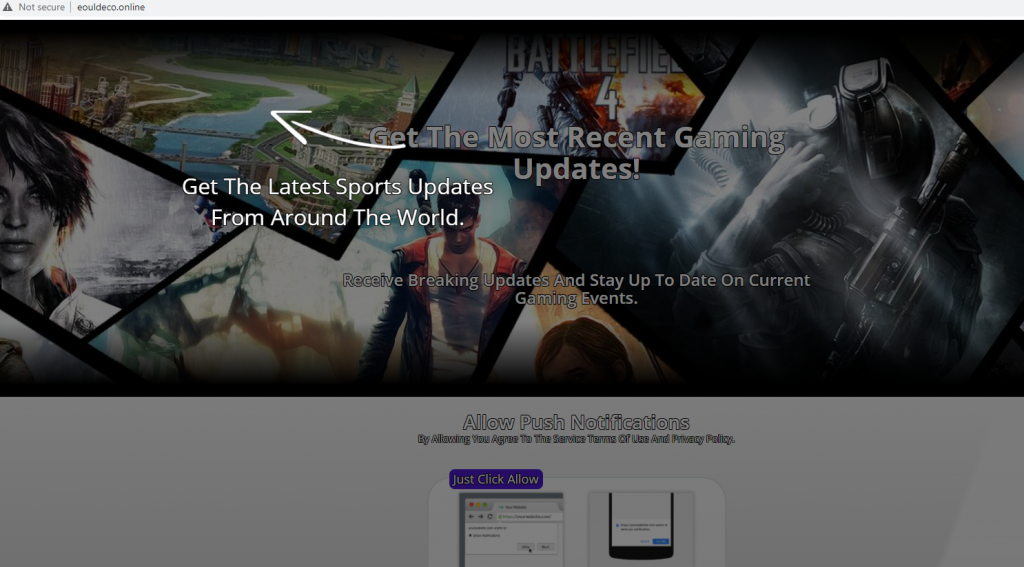Click the 'Allow Push Notifications' heading
The height and width of the screenshot is (567, 1024).
576,422
